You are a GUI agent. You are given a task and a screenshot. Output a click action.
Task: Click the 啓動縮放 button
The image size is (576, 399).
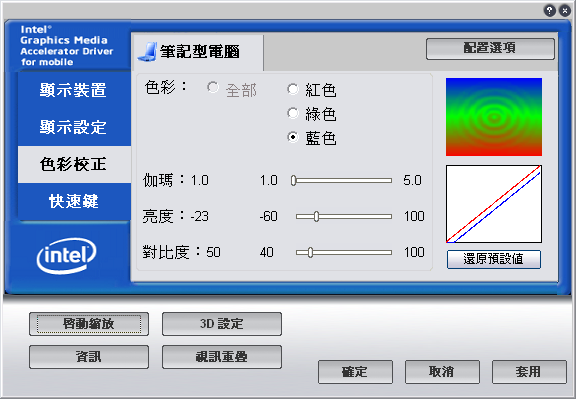pos(89,324)
